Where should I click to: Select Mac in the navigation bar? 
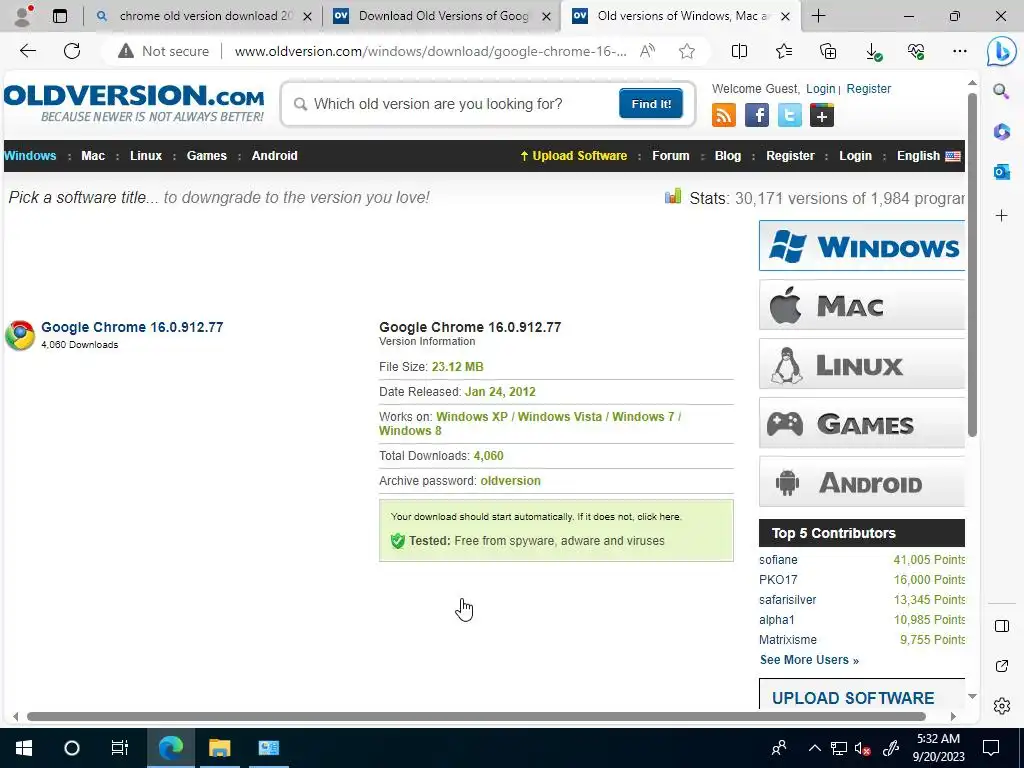(x=93, y=155)
